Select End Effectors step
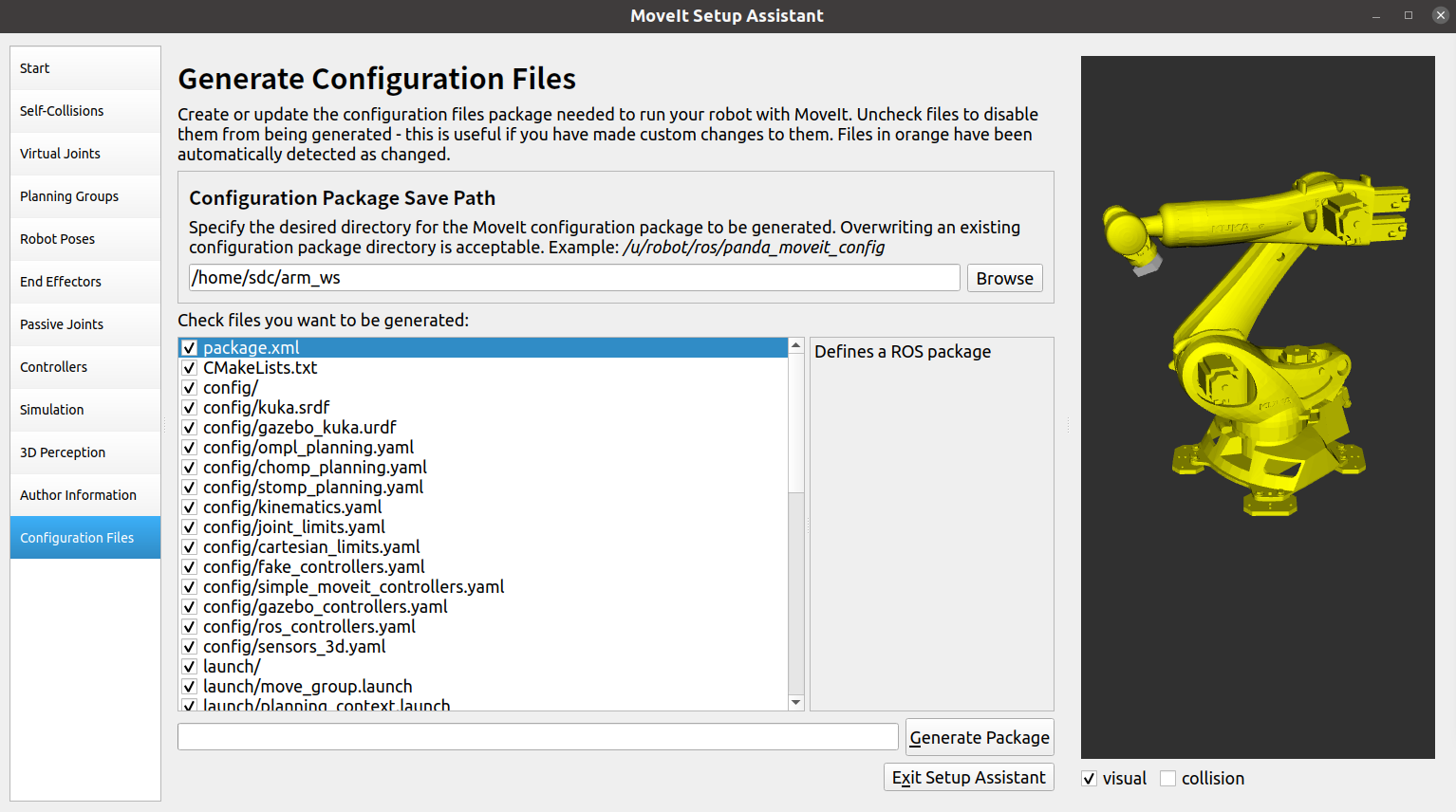 (85, 282)
